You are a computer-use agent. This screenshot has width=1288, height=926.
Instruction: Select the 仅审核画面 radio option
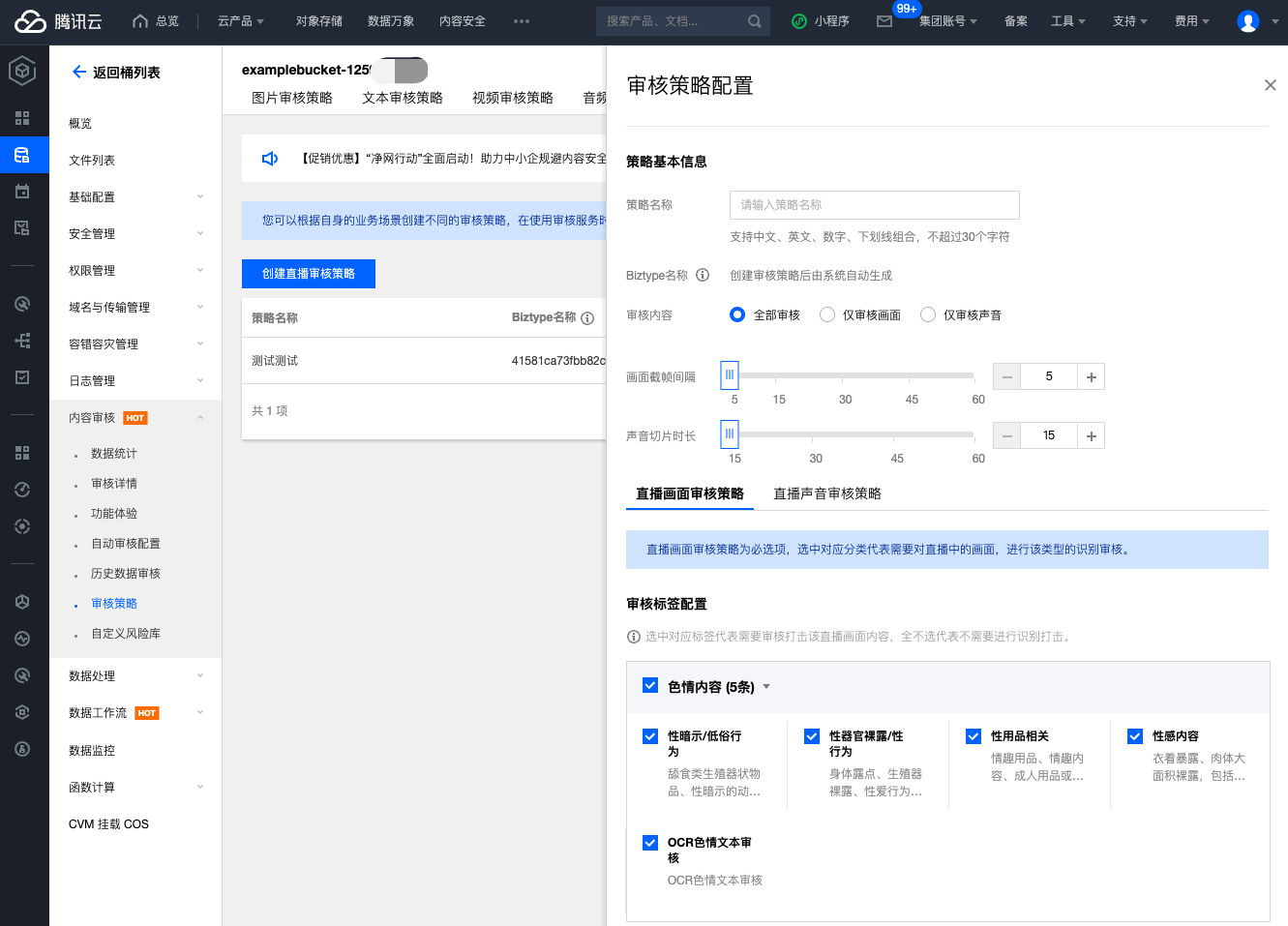[827, 314]
